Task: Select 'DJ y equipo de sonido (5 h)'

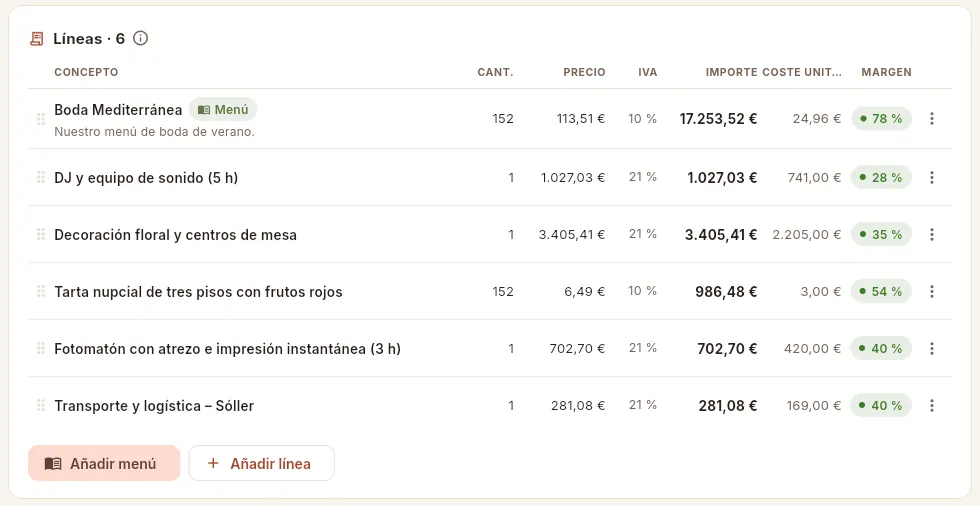Action: (x=146, y=178)
